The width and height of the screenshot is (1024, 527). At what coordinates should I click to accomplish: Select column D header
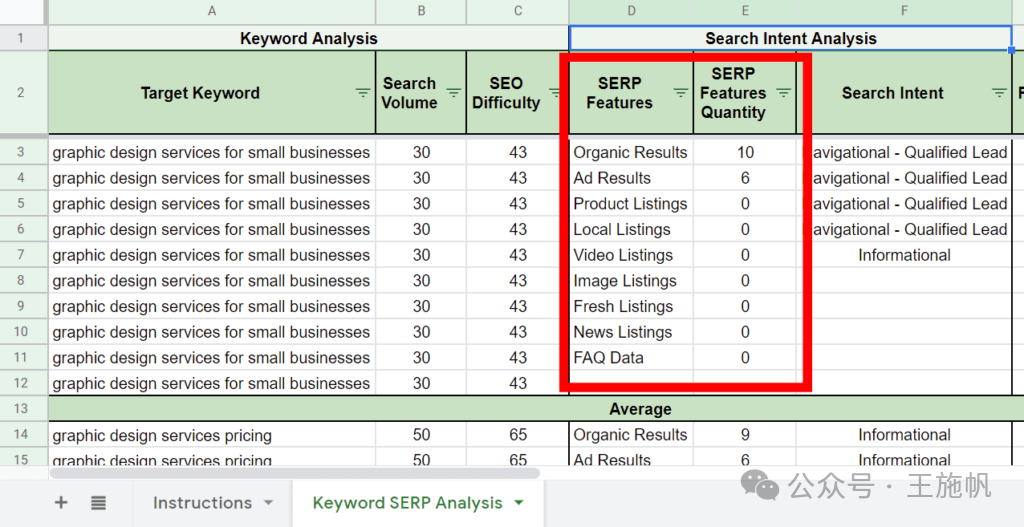[x=631, y=11]
